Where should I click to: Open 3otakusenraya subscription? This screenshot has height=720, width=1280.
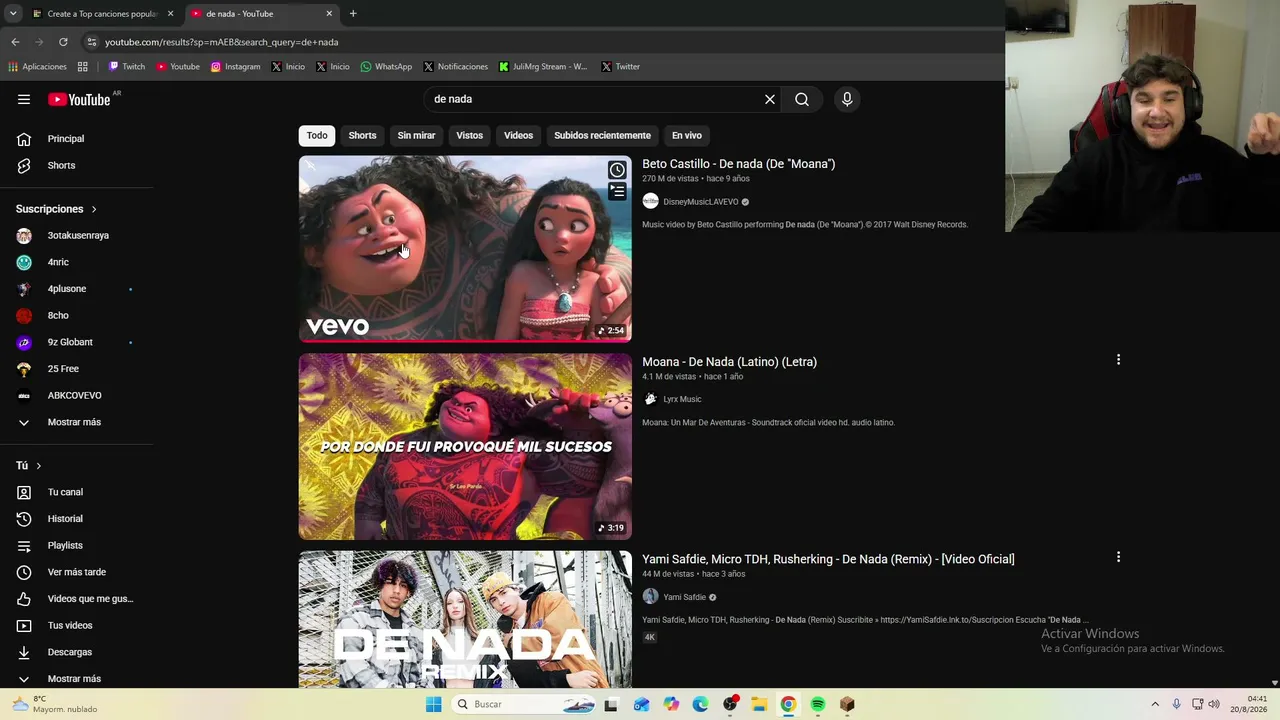[77, 236]
